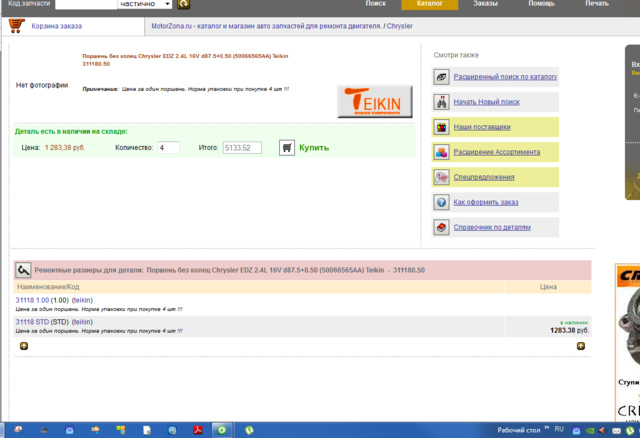Click the Цена column header

tap(548, 287)
